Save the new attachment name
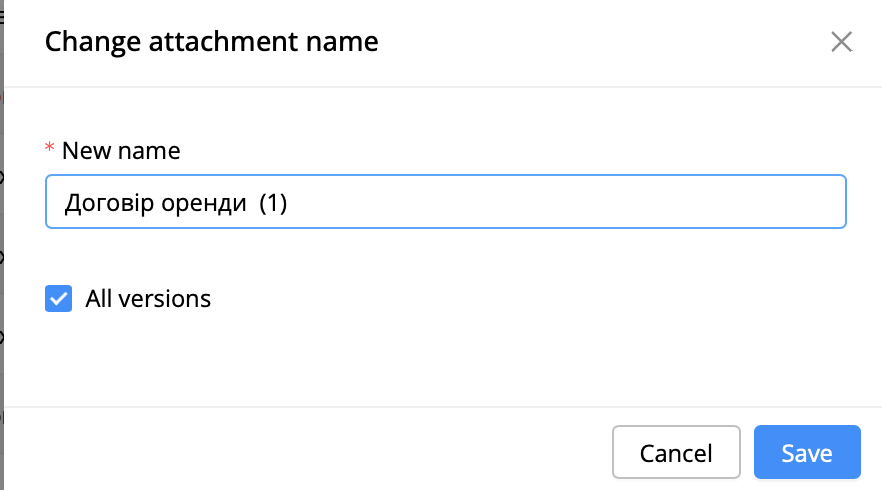The height and width of the screenshot is (490, 882). (x=807, y=452)
